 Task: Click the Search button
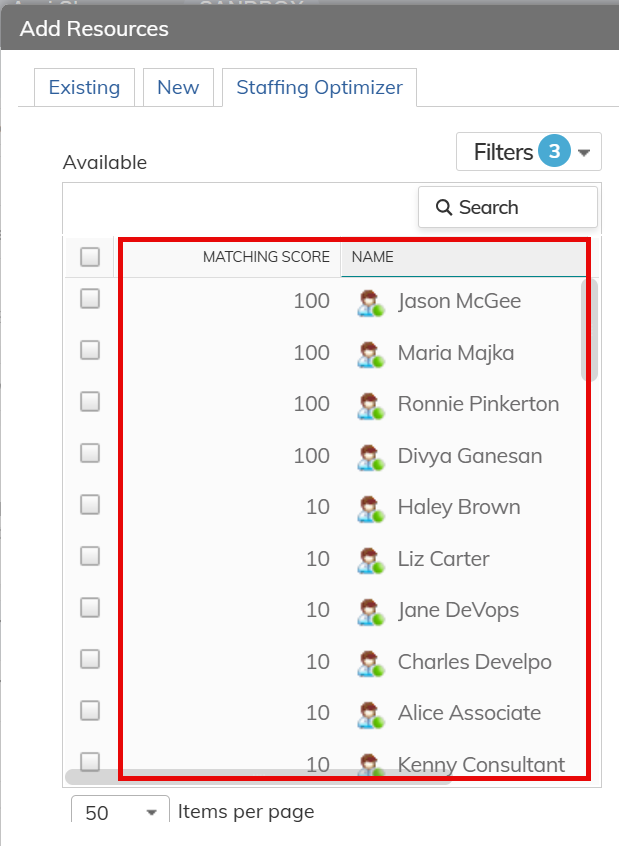tap(507, 207)
